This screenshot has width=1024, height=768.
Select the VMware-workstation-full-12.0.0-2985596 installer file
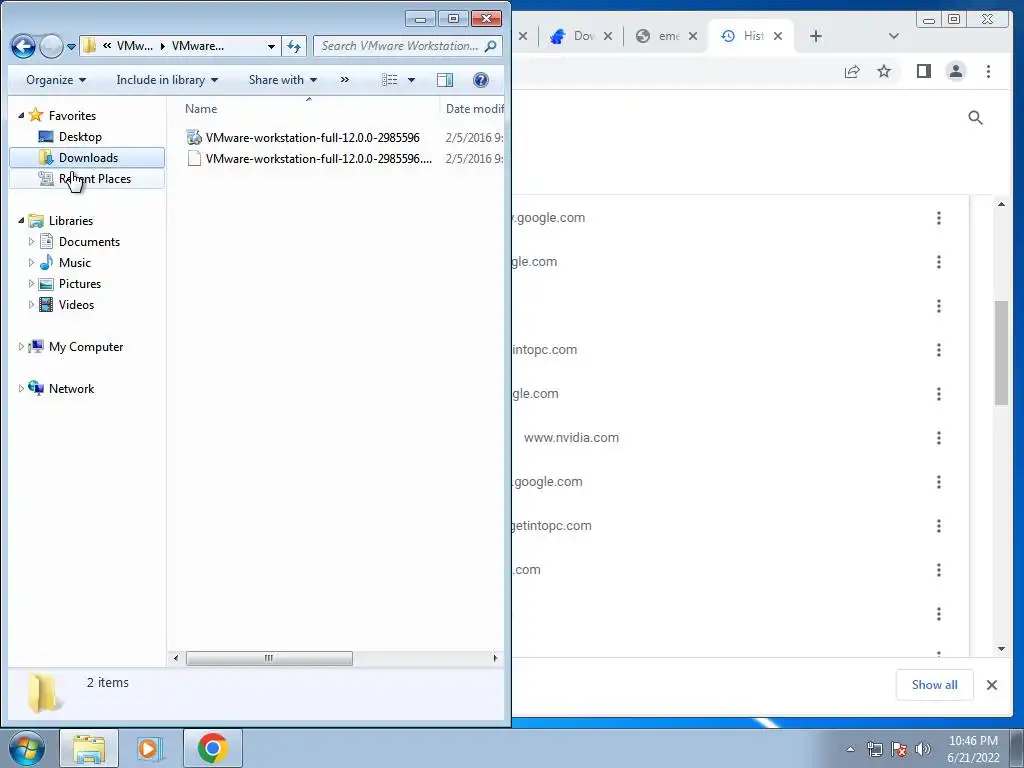pos(312,137)
